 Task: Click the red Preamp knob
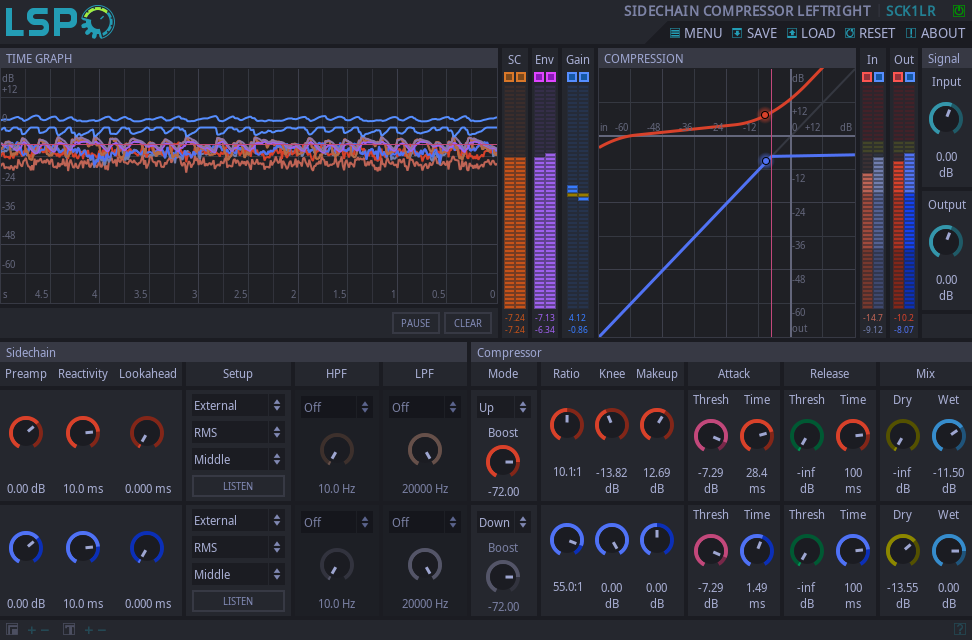tap(26, 433)
